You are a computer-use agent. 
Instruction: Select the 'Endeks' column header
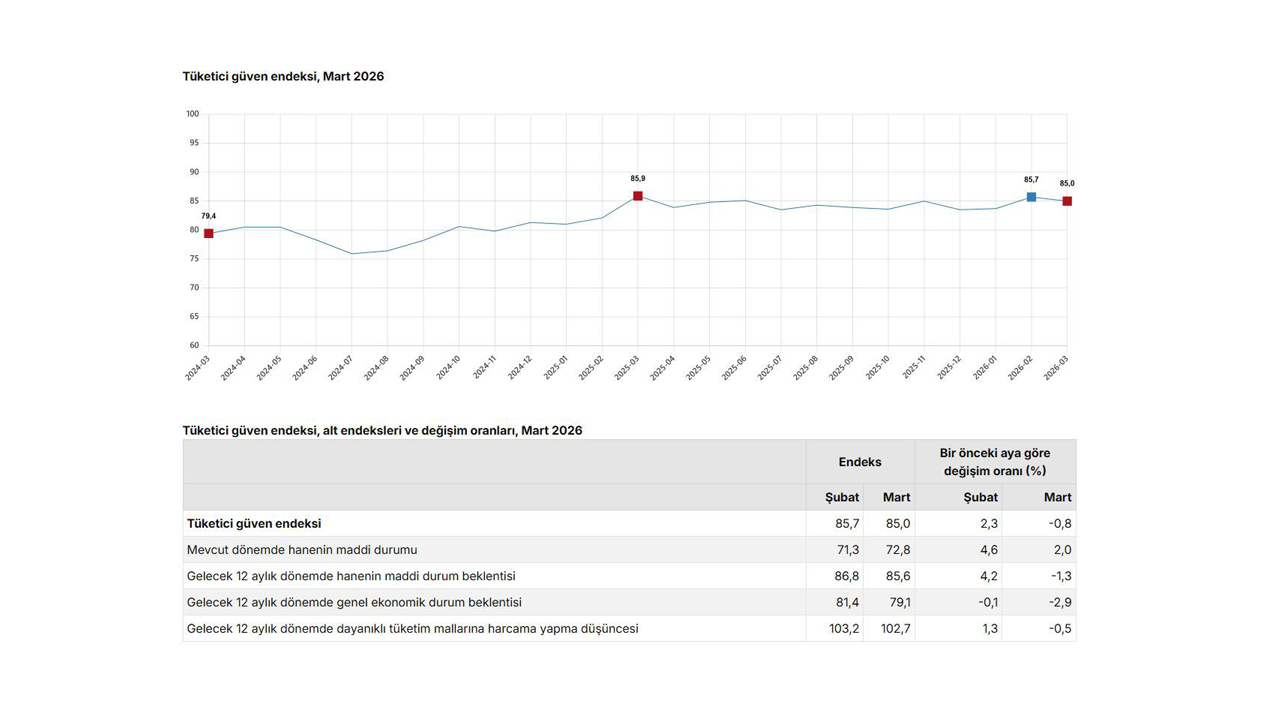click(860, 462)
